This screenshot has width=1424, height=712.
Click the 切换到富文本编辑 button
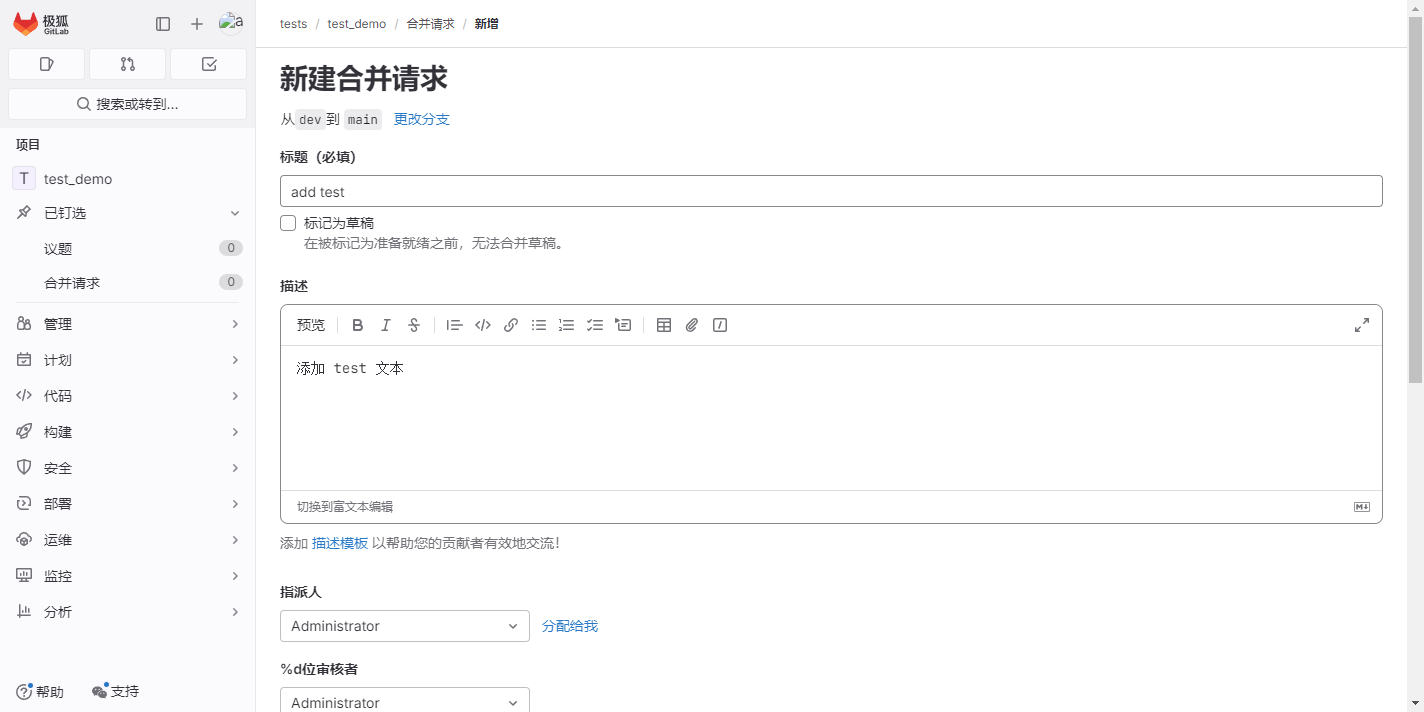coord(345,507)
